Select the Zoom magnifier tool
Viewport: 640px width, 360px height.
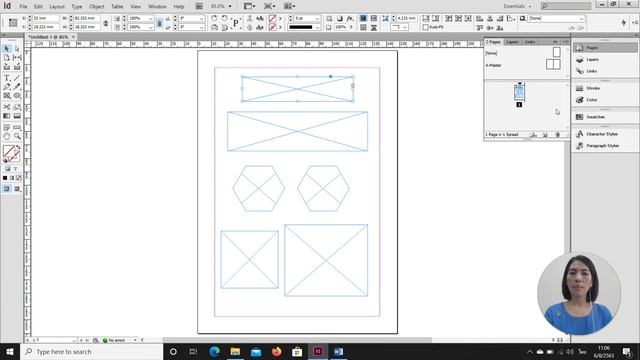[17, 136]
